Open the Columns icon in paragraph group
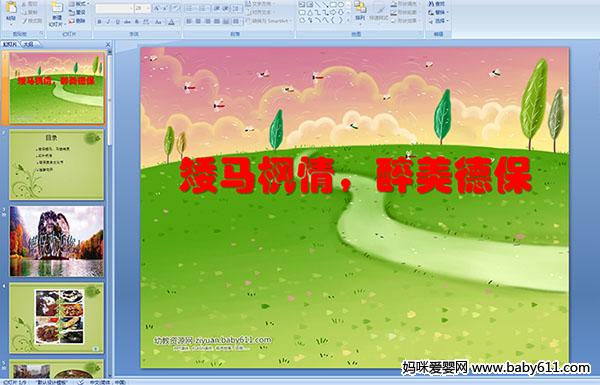 [236, 21]
